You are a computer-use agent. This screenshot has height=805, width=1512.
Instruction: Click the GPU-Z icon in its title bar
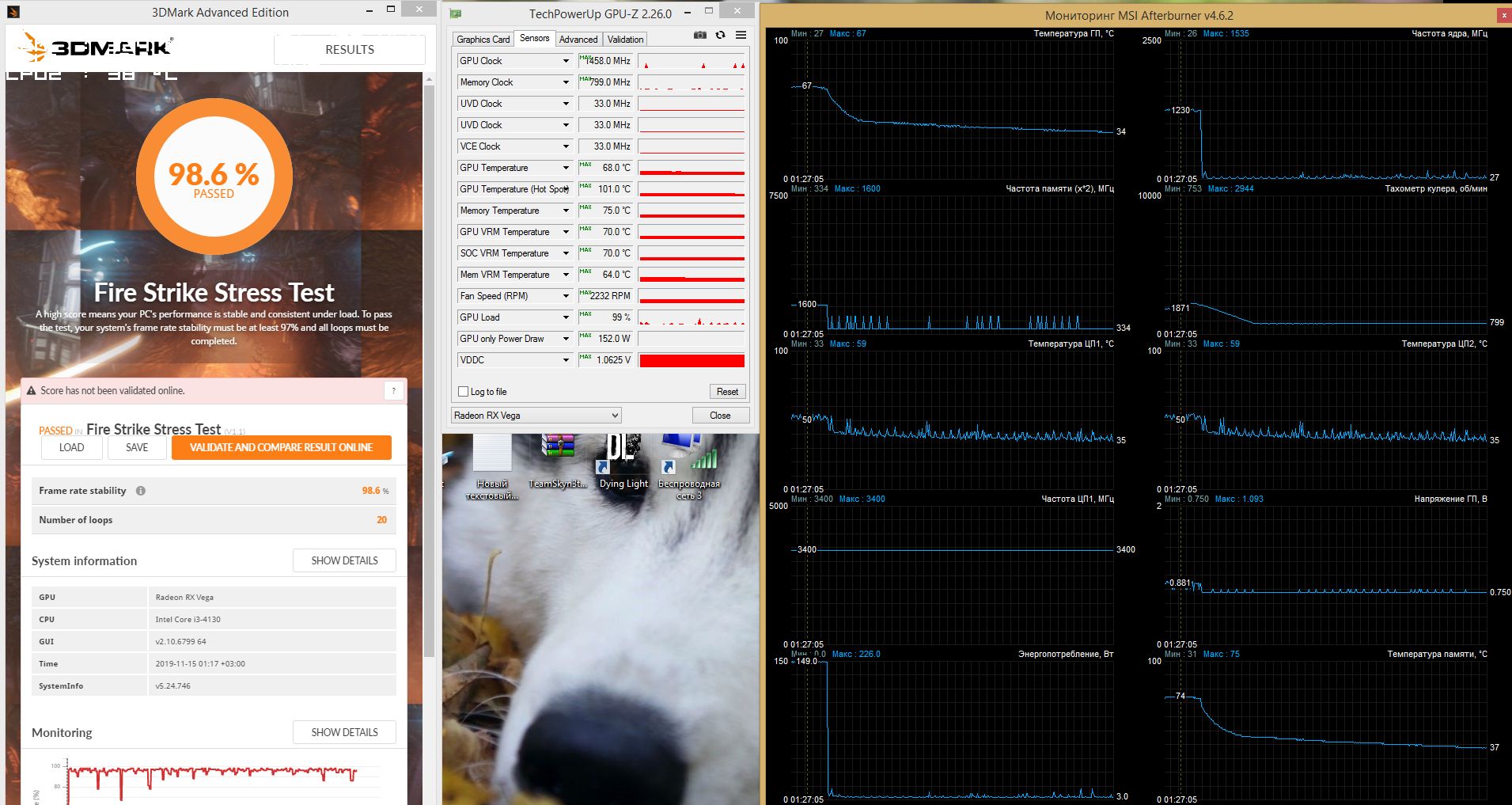(456, 13)
